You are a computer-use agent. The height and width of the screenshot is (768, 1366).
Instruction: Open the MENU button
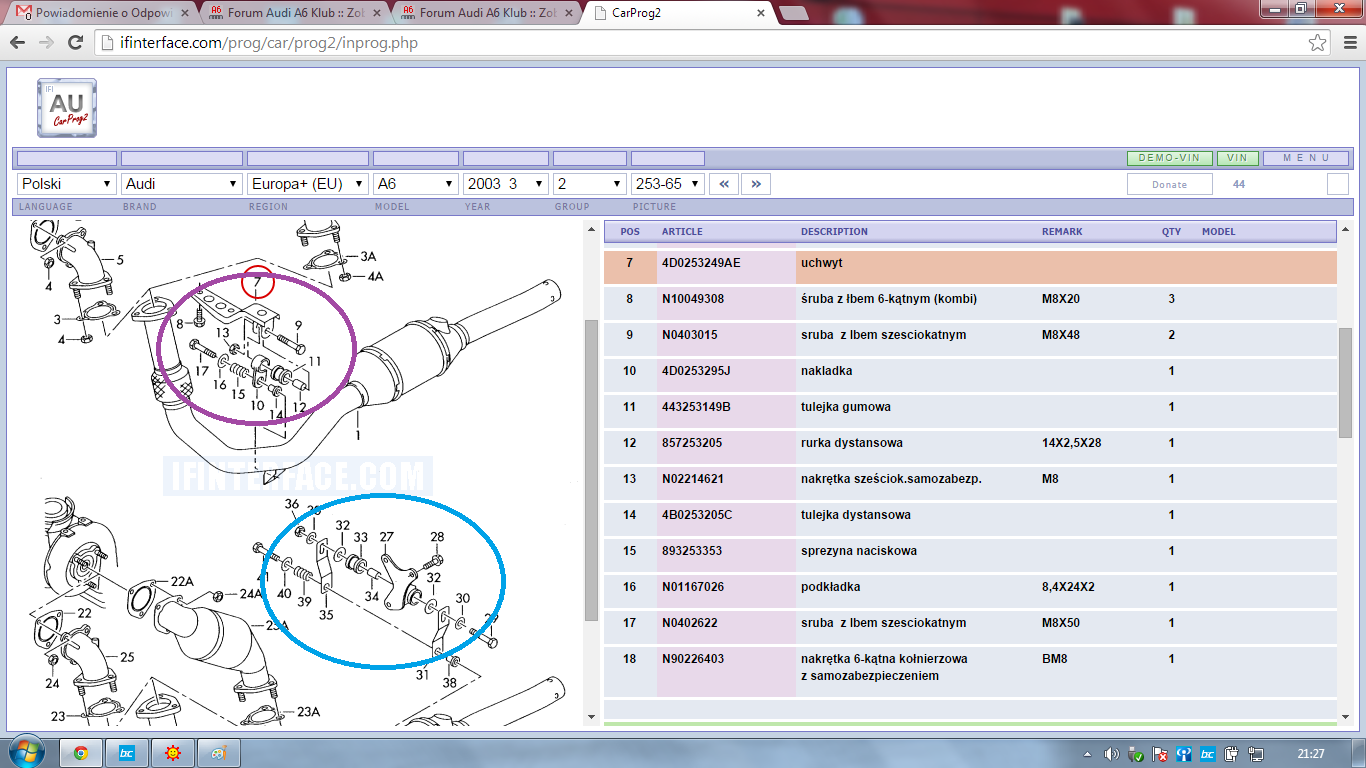pyautogui.click(x=1306, y=158)
